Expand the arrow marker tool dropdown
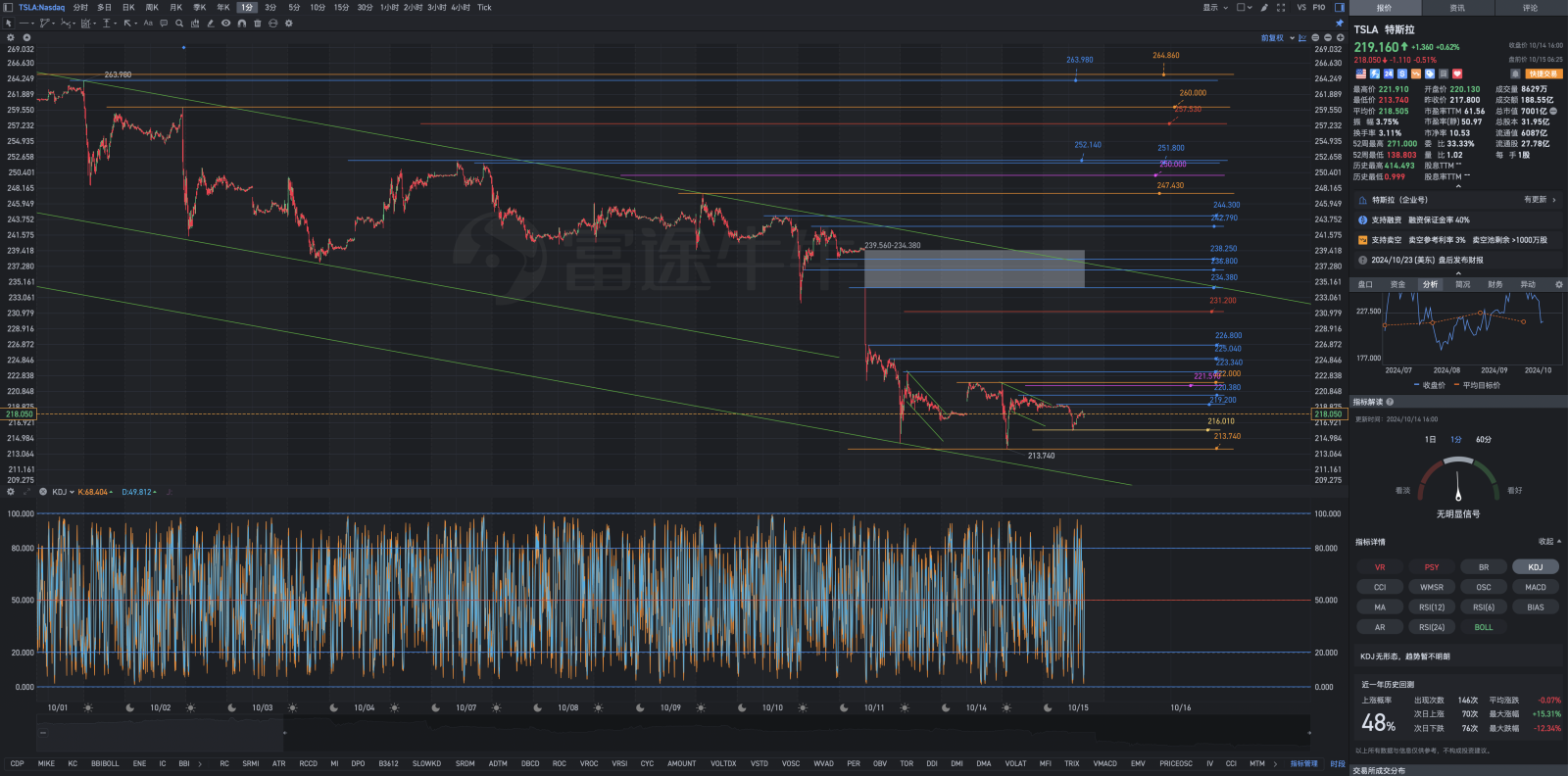 click(136, 23)
